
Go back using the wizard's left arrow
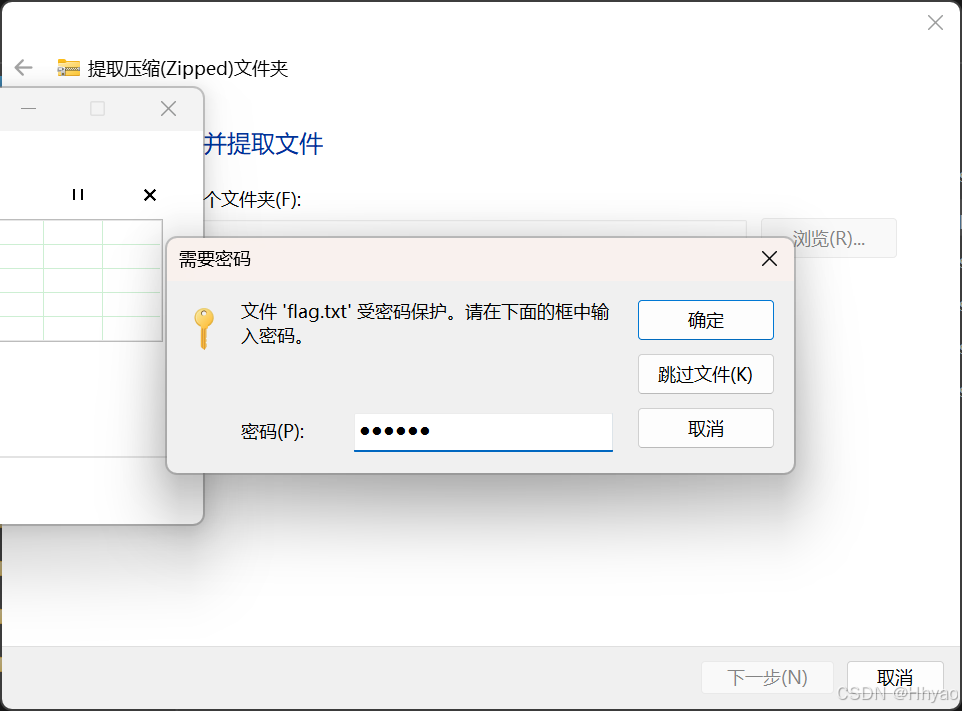pyautogui.click(x=23, y=67)
